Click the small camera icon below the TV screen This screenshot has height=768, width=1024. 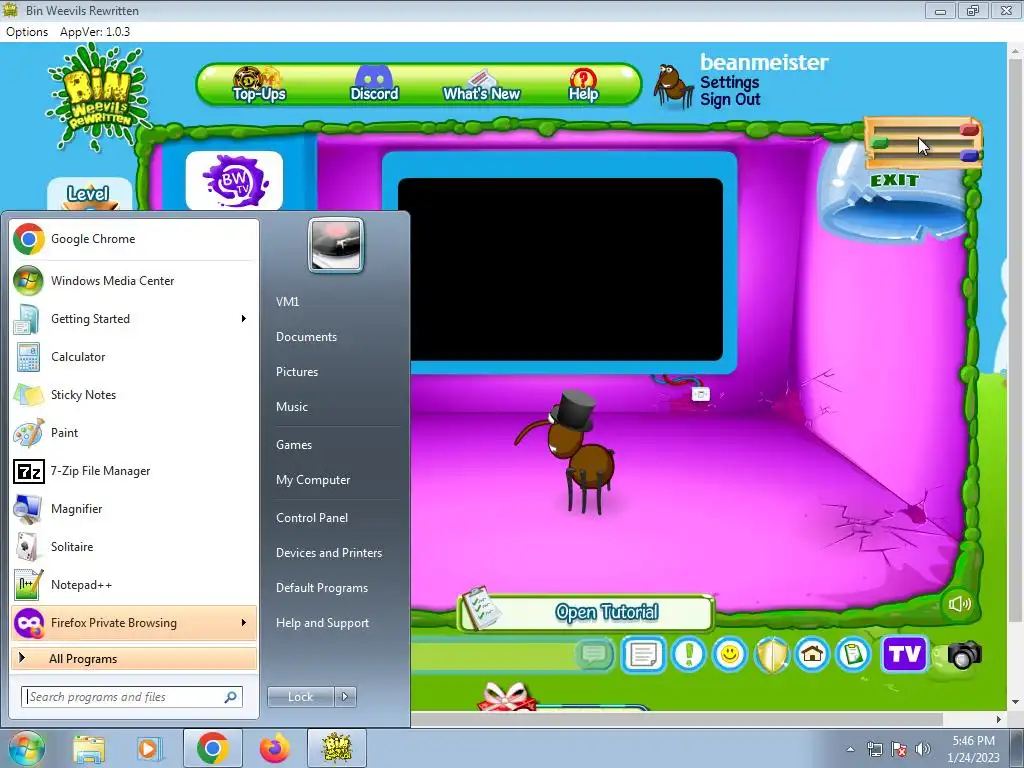[700, 394]
